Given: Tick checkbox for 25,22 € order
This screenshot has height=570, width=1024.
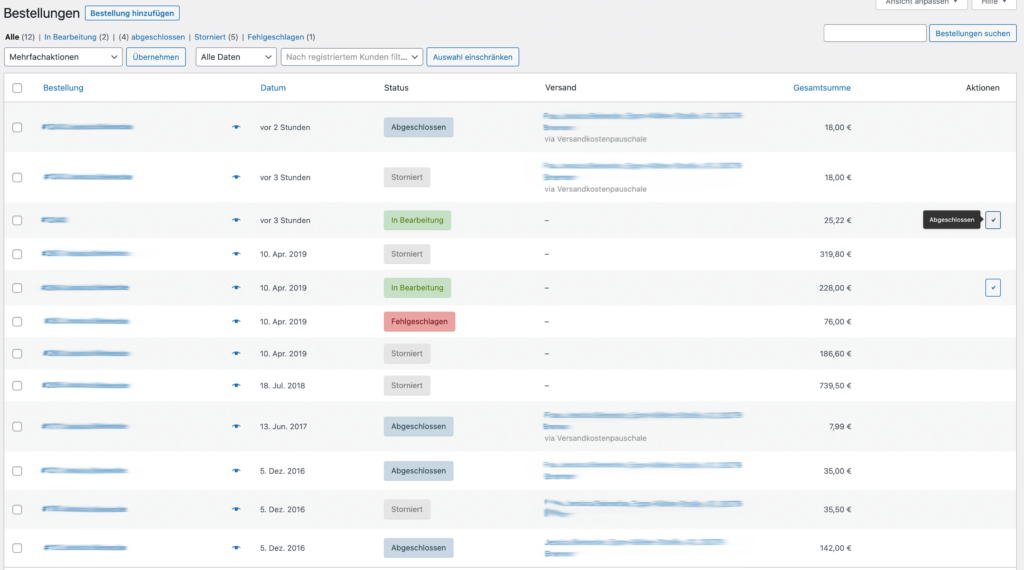Looking at the screenshot, I should [17, 220].
